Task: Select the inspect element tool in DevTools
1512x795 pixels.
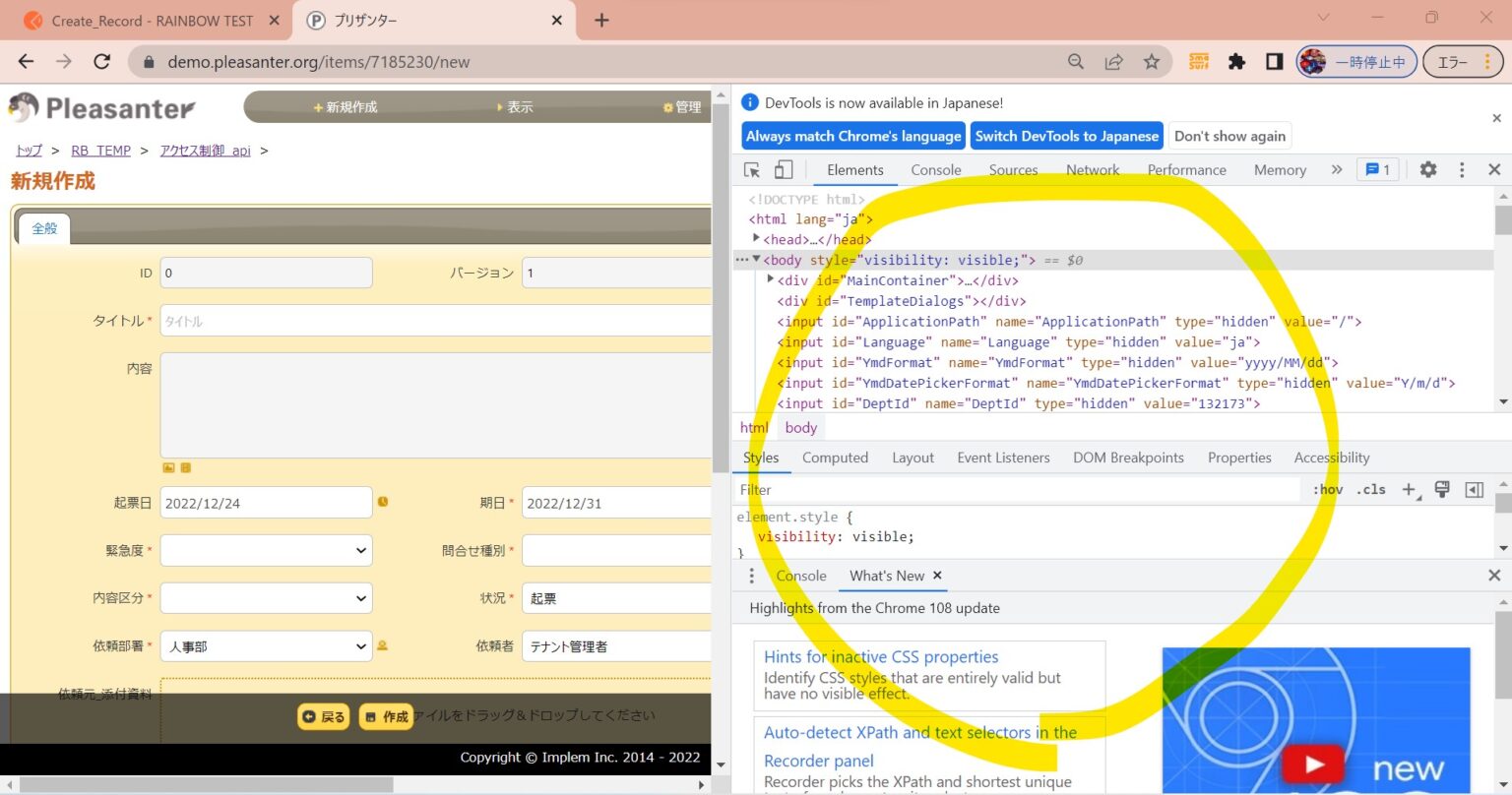Action: (x=751, y=169)
